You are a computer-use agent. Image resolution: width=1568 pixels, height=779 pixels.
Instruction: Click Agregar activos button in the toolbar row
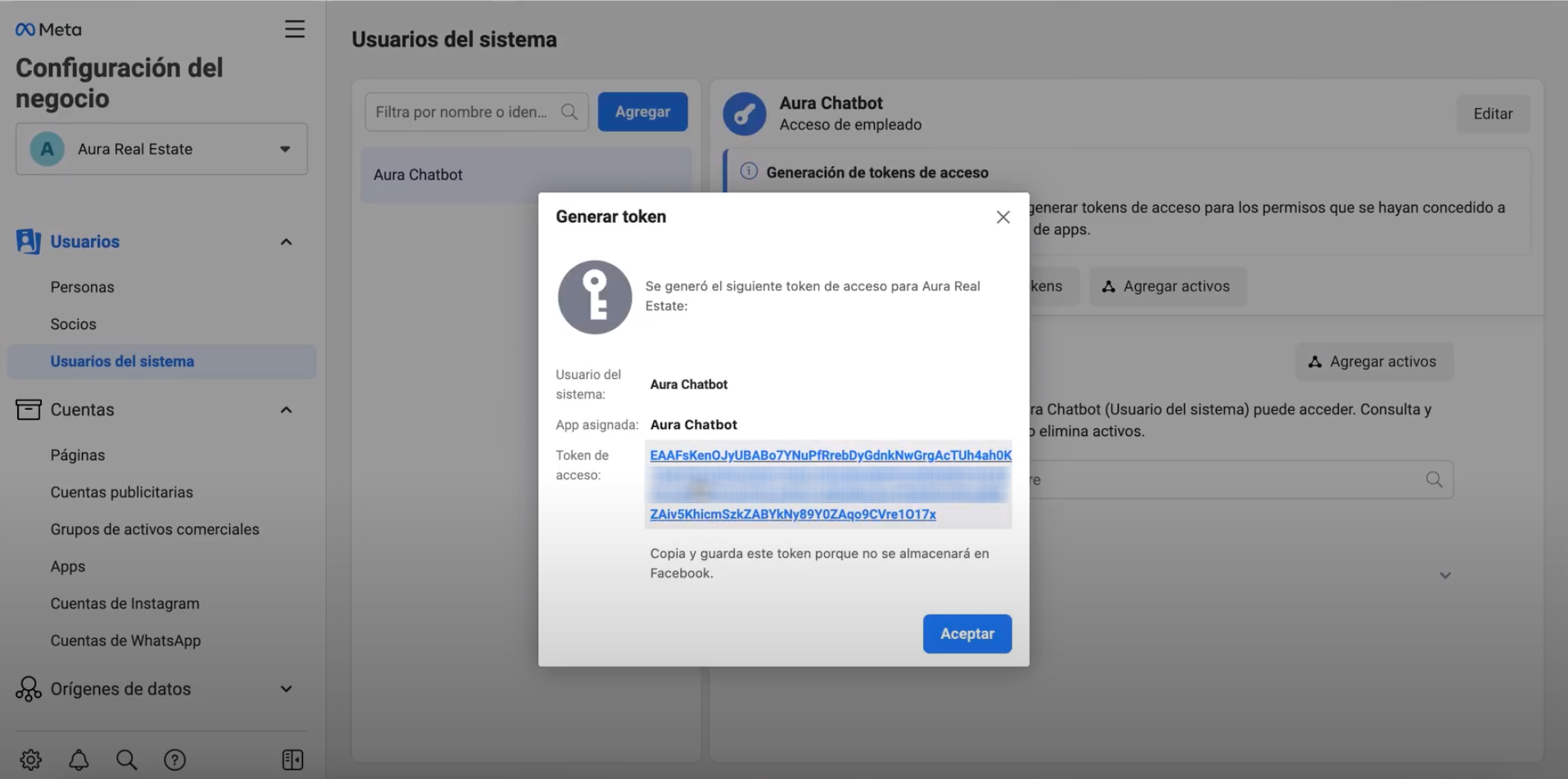(x=1167, y=286)
